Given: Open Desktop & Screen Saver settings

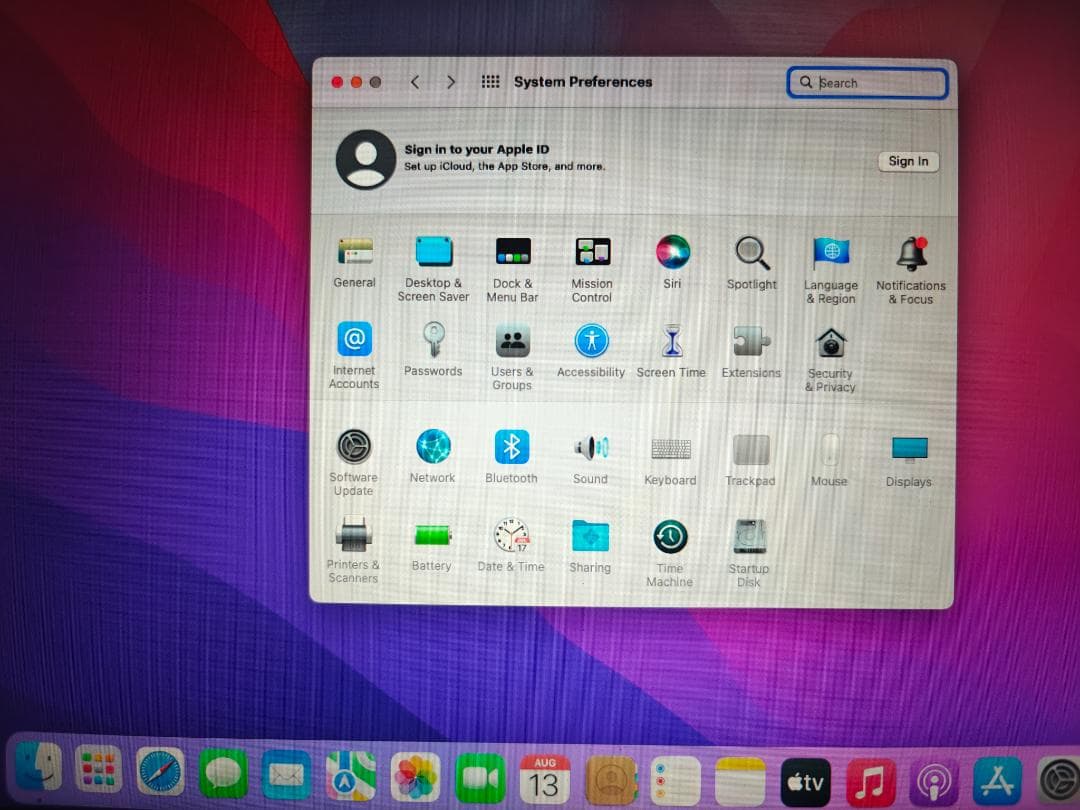Looking at the screenshot, I should (x=432, y=251).
